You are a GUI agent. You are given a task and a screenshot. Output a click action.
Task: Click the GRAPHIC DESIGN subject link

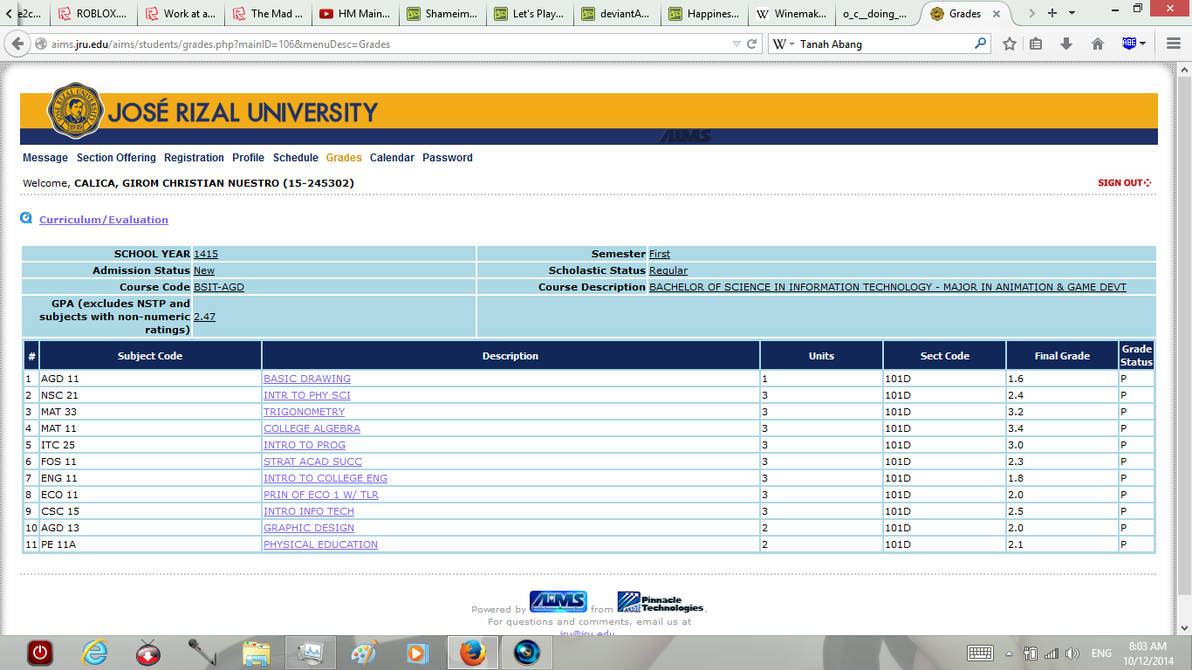pyautogui.click(x=309, y=528)
